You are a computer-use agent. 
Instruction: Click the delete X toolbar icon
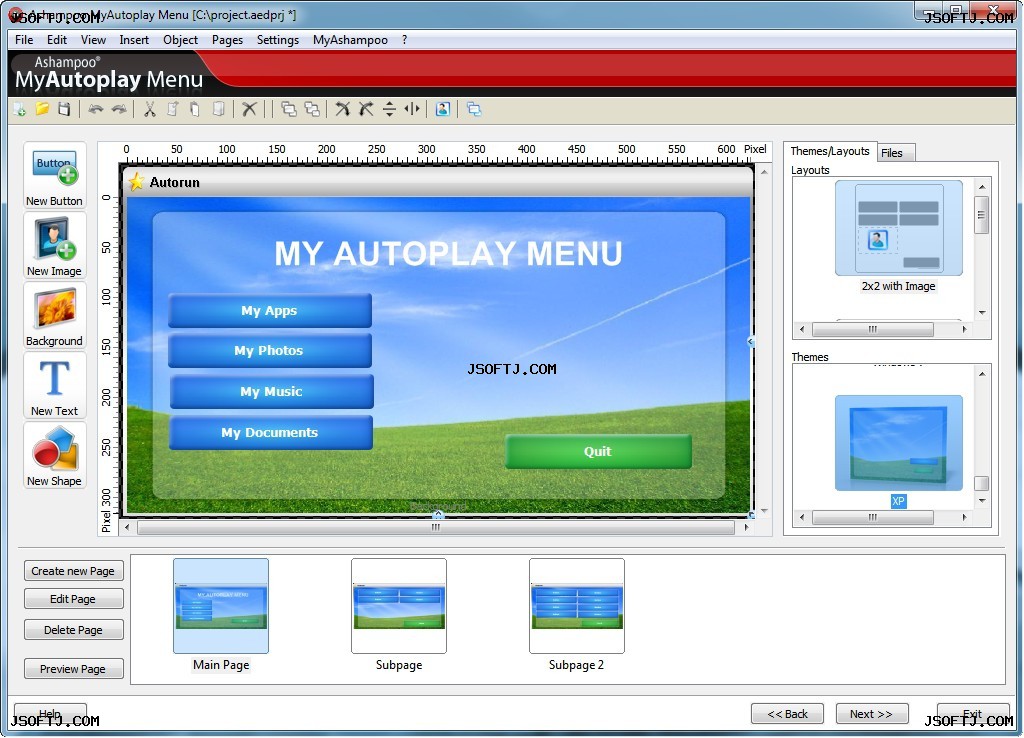pyautogui.click(x=249, y=109)
